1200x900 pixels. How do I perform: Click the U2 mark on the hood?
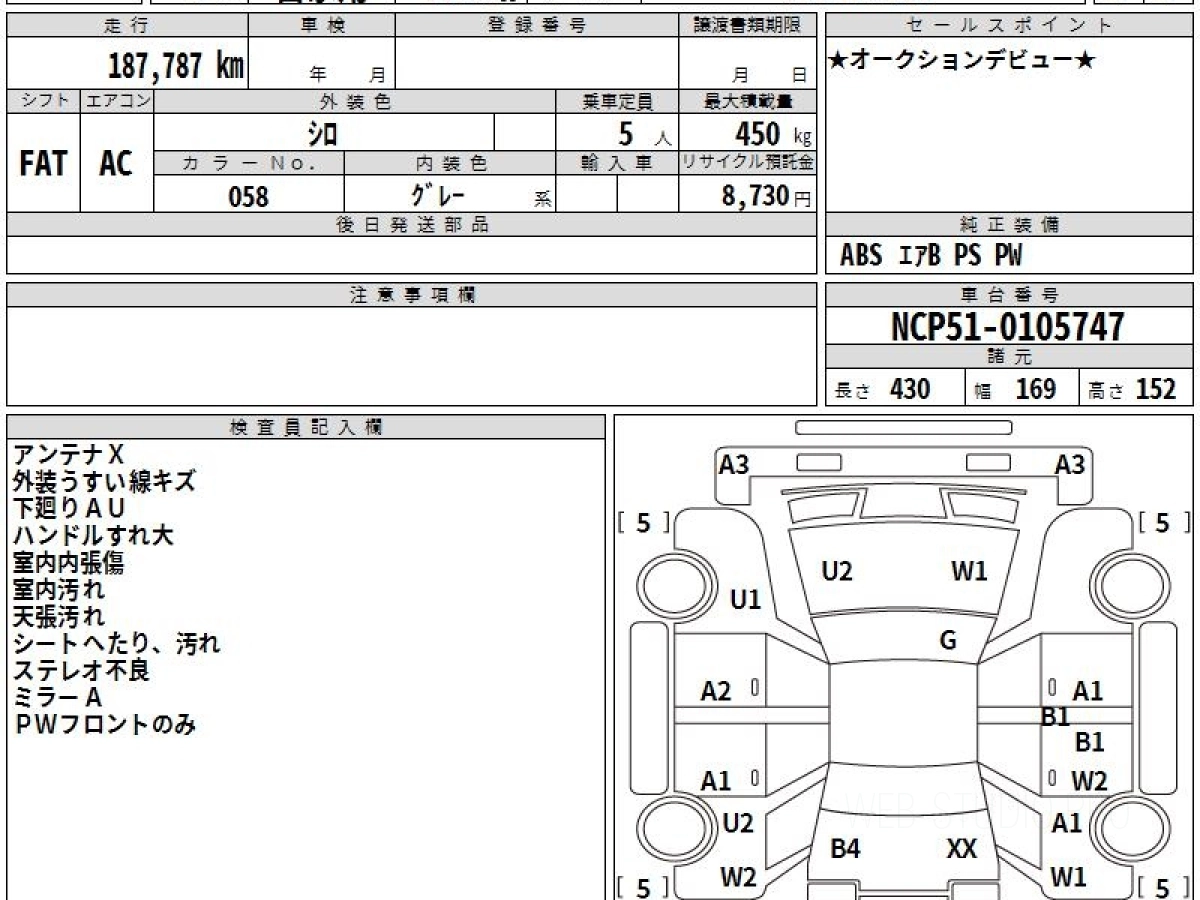tap(837, 572)
